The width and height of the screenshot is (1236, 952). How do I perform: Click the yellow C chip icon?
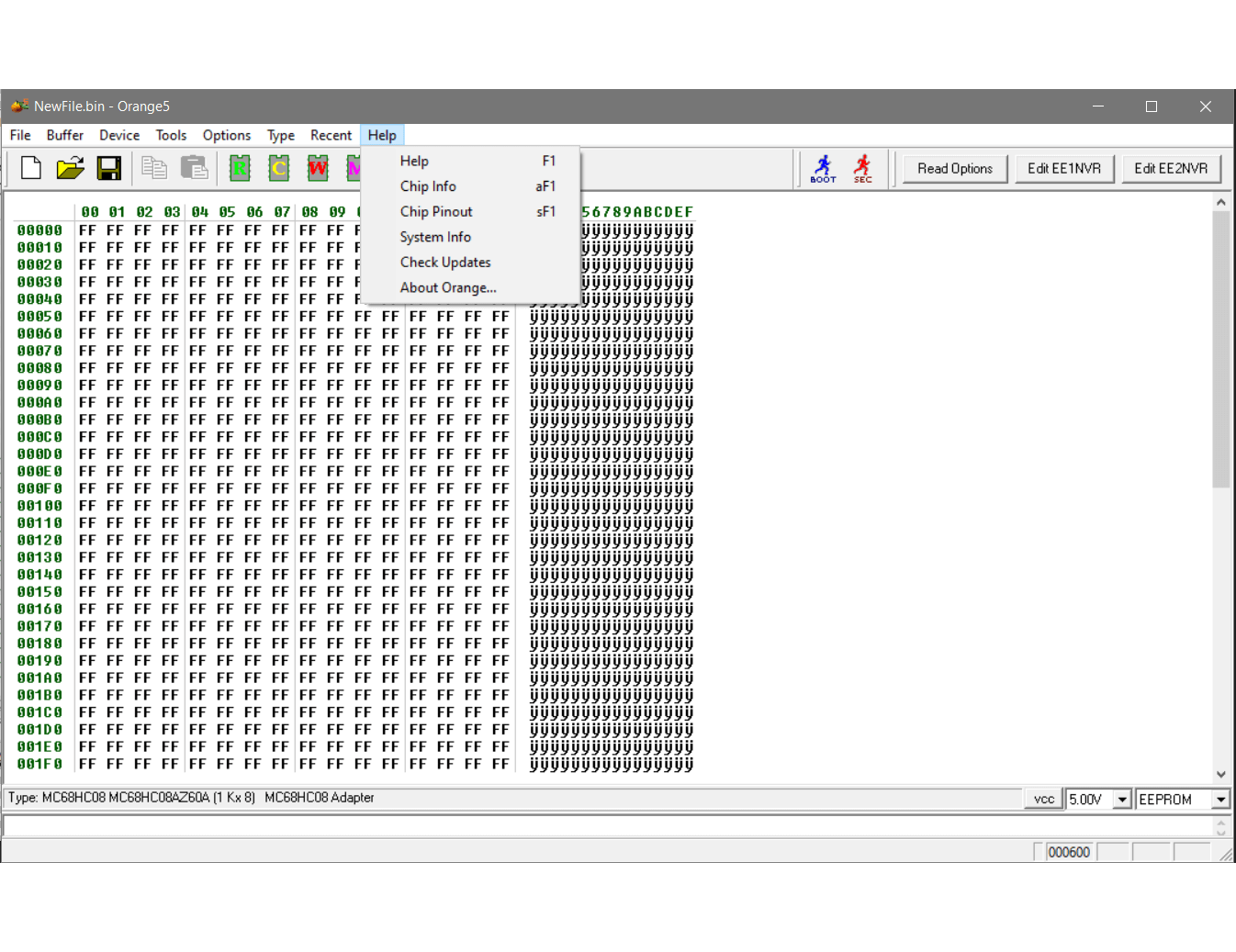point(279,168)
